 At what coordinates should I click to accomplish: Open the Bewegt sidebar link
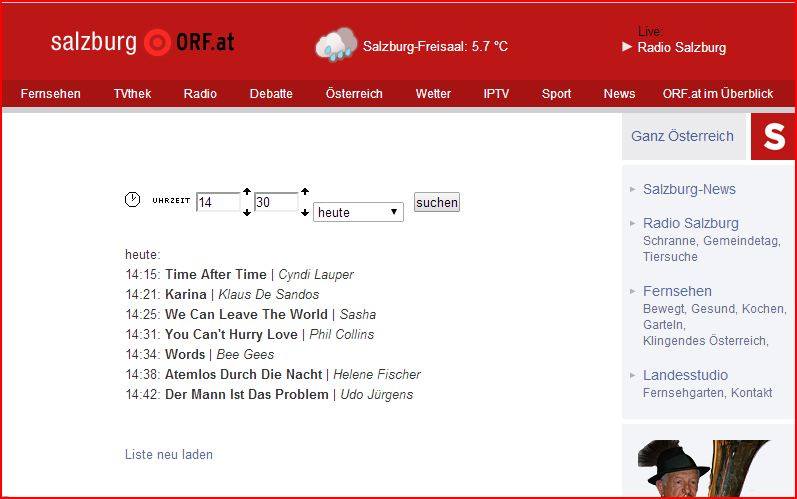[665, 309]
